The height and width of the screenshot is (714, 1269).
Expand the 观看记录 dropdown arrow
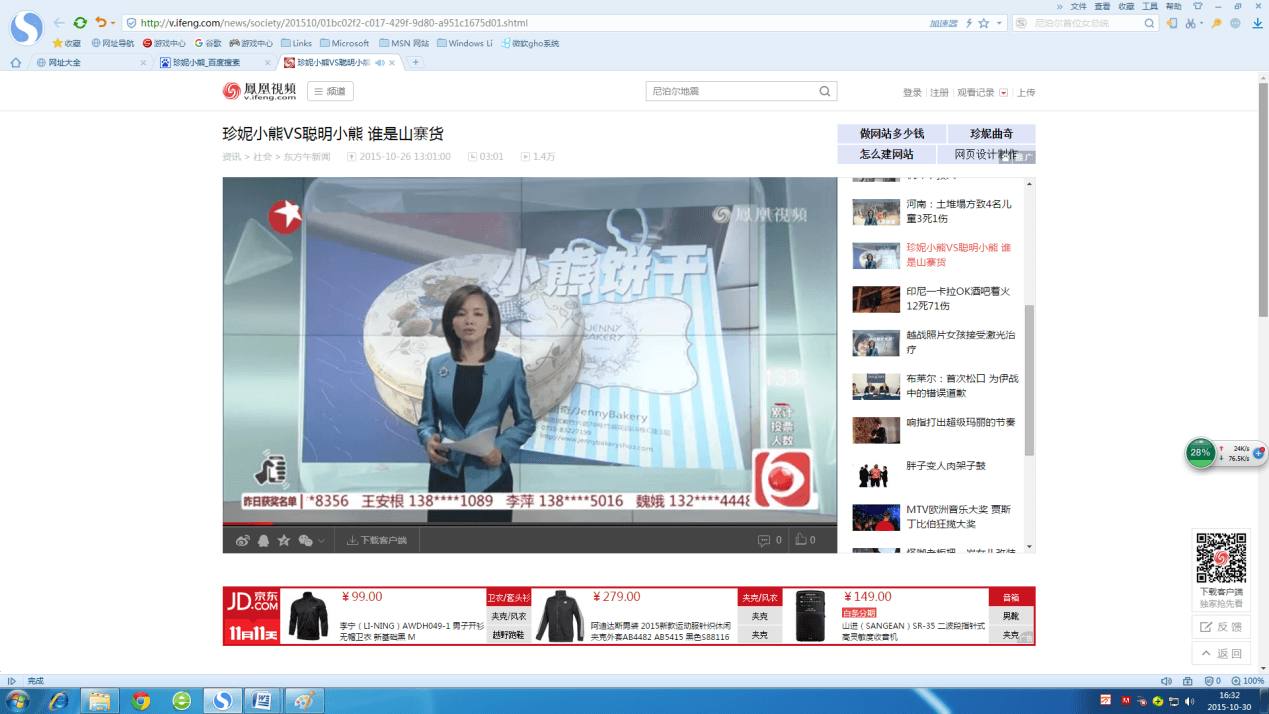pos(1003,93)
